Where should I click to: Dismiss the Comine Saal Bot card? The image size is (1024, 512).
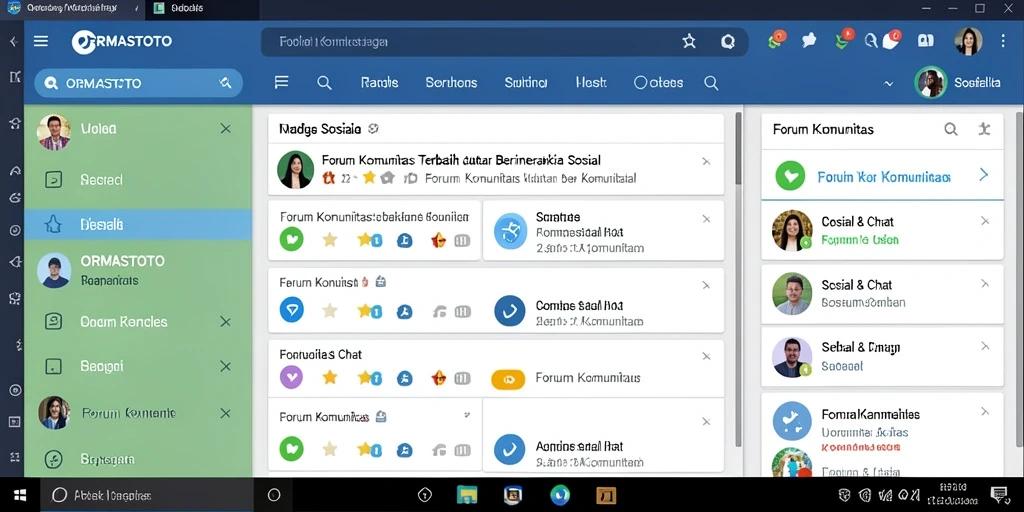tap(706, 285)
